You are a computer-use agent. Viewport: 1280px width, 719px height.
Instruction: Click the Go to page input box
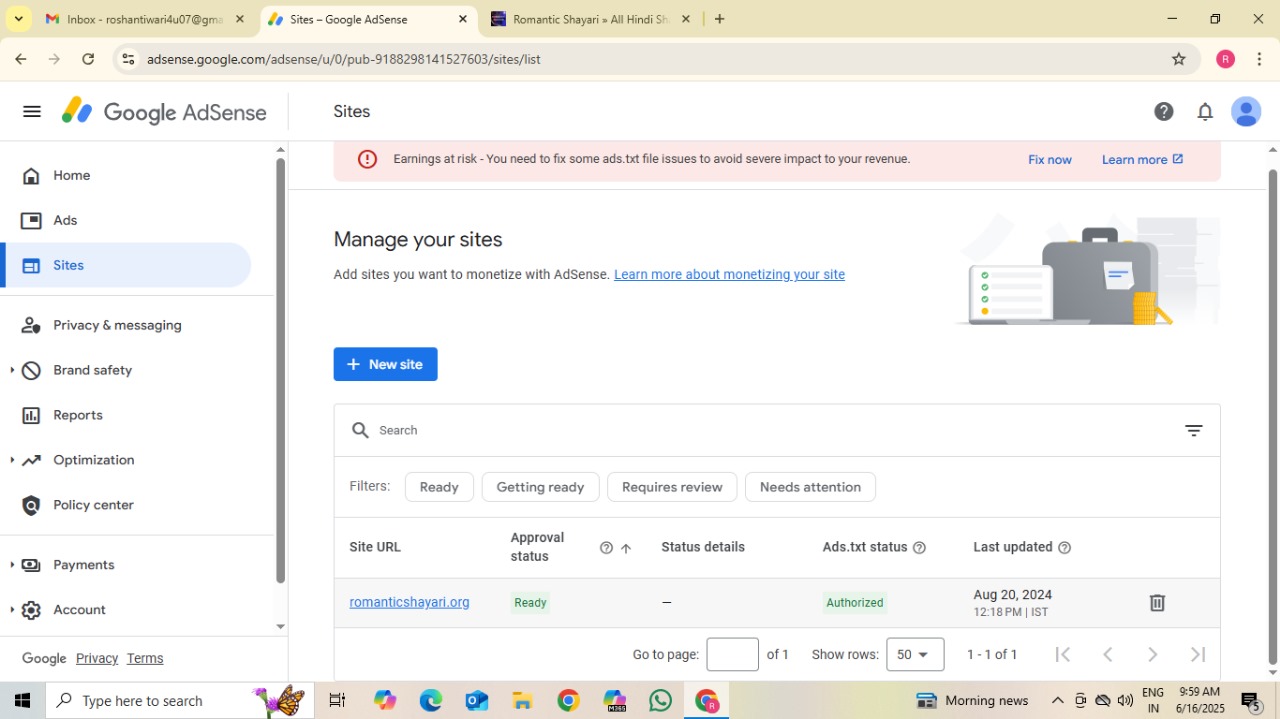click(732, 654)
